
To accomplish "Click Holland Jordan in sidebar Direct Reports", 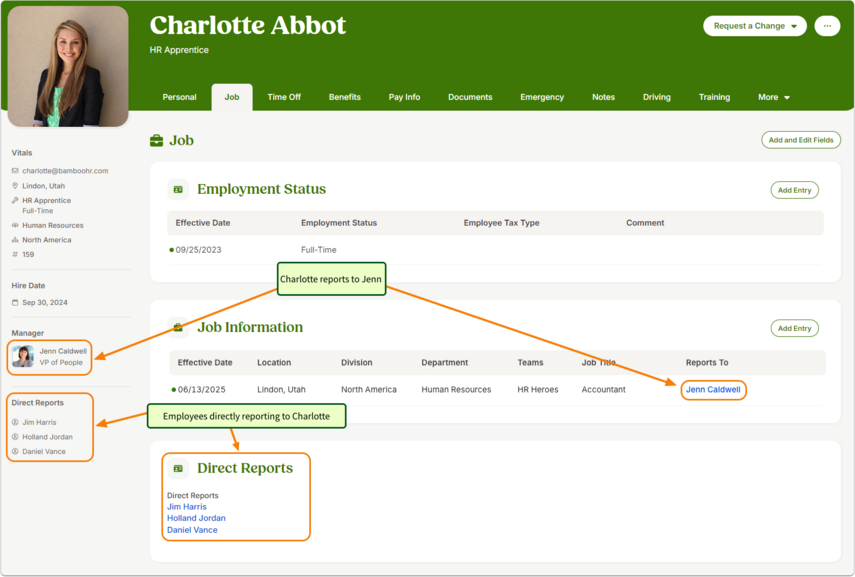I will pyautogui.click(x=47, y=437).
